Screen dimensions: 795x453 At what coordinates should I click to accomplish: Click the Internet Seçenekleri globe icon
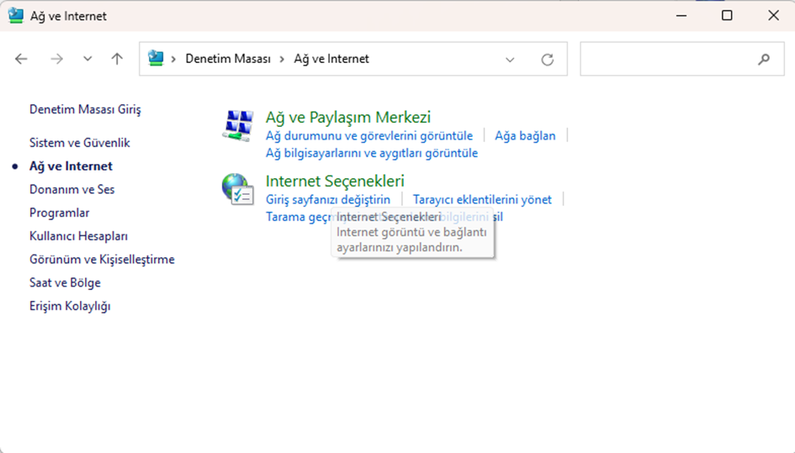237,189
